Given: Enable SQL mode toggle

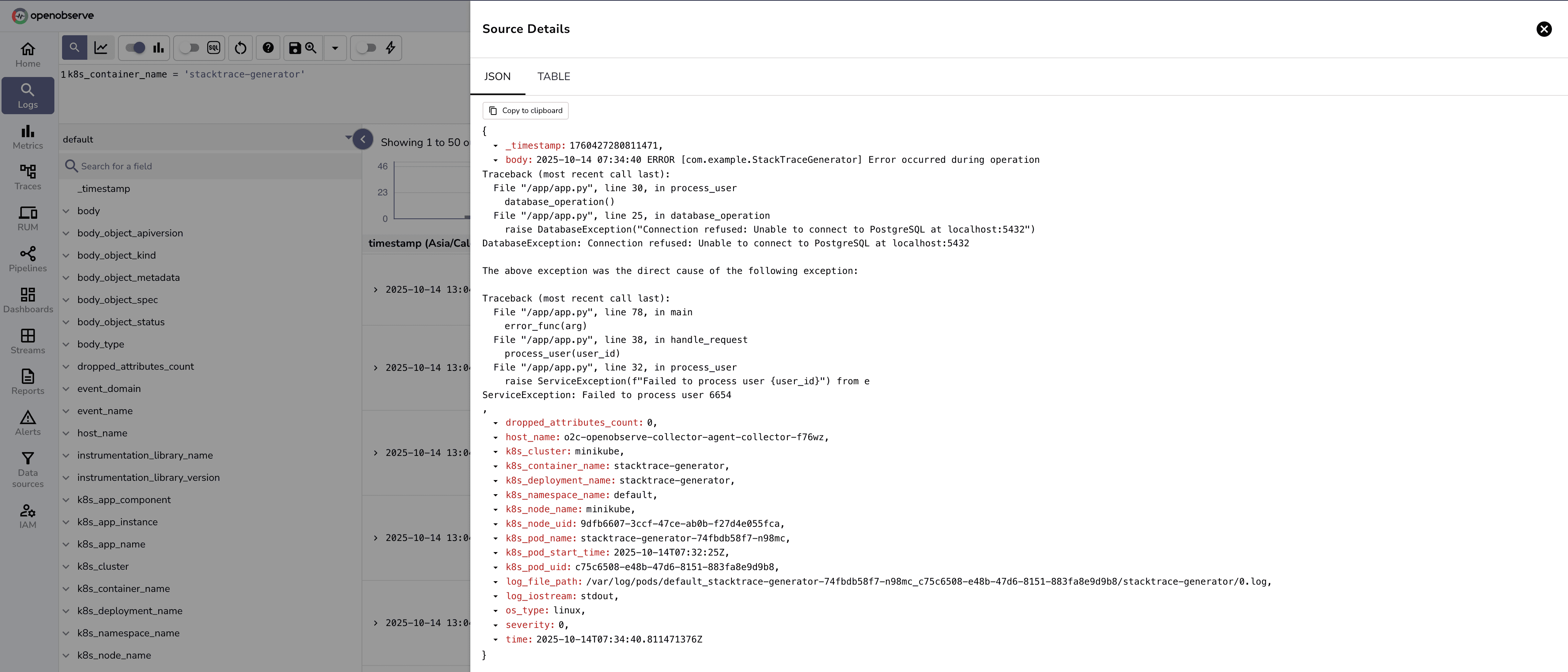Looking at the screenshot, I should [x=190, y=48].
